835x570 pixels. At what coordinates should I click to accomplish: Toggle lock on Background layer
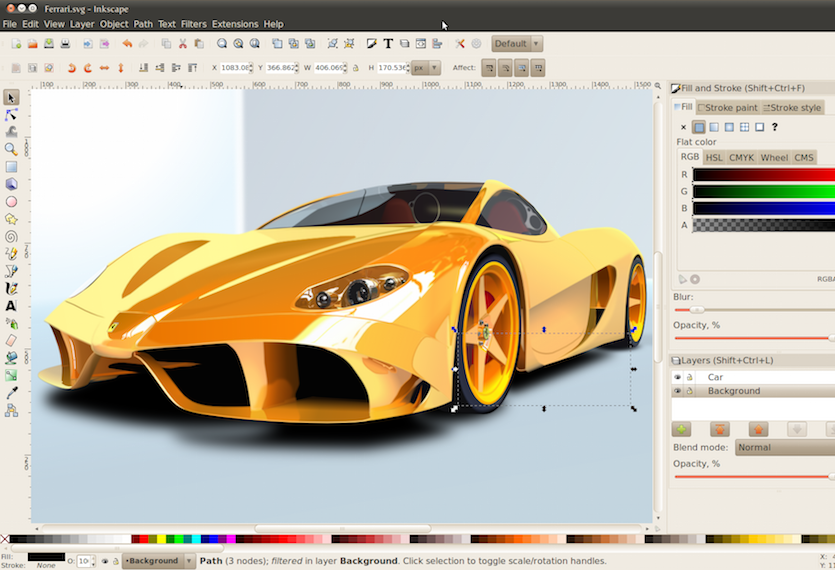point(690,390)
